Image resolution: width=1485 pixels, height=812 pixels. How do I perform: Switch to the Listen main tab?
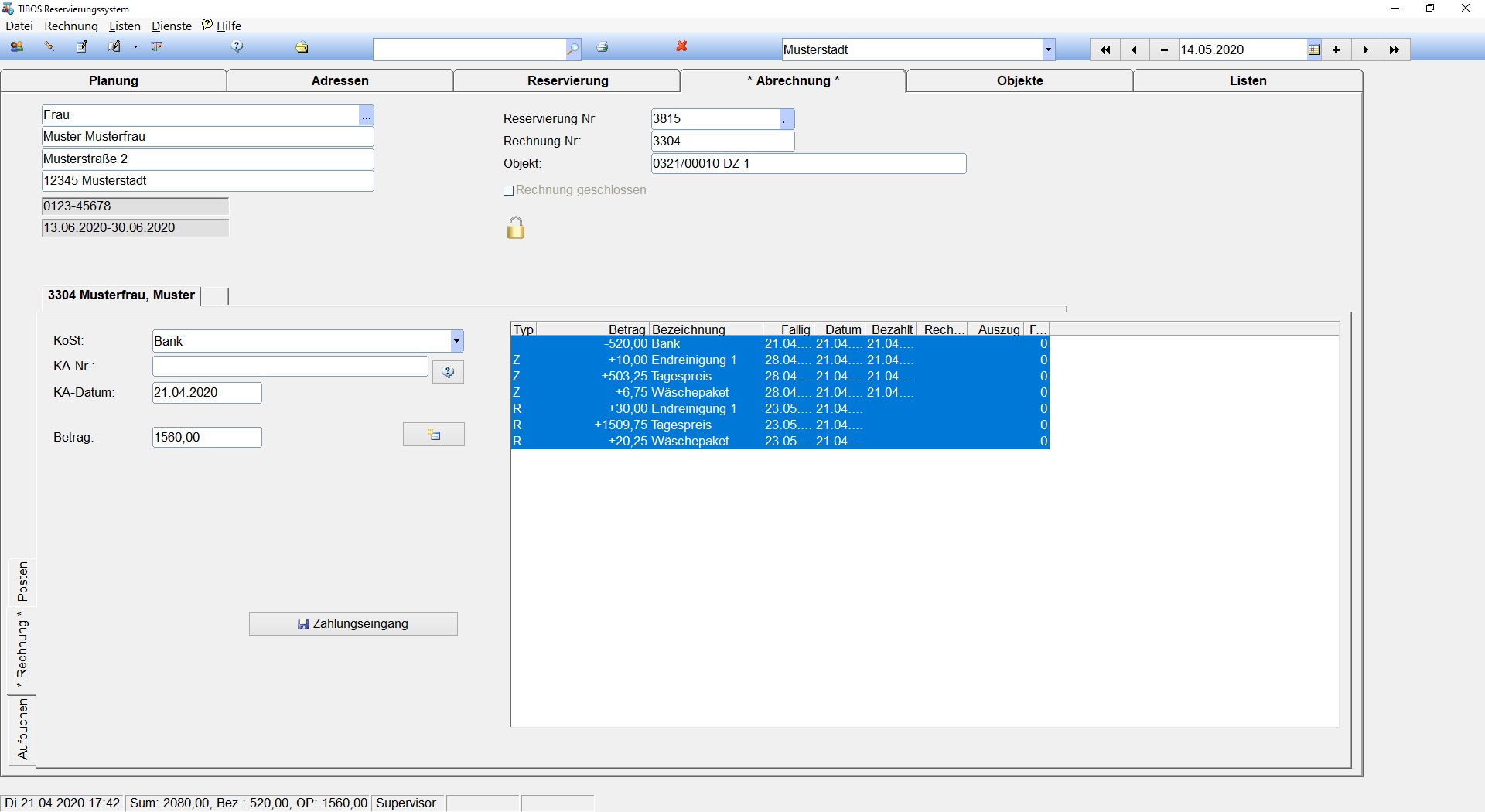tap(1248, 80)
